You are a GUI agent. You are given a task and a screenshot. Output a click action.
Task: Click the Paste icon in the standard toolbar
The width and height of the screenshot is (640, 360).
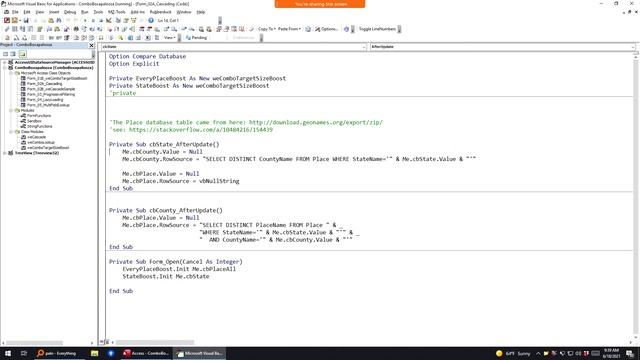tap(51, 20)
